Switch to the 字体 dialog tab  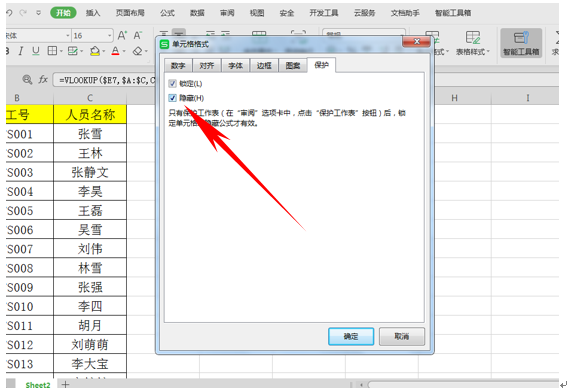click(236, 65)
